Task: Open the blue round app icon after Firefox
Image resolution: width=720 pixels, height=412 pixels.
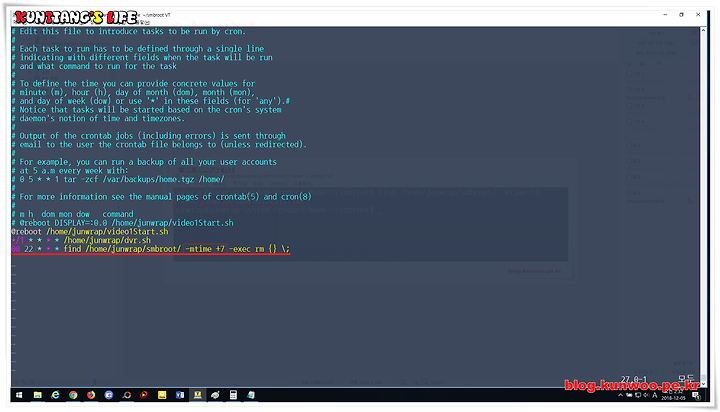Action: click(x=109, y=395)
